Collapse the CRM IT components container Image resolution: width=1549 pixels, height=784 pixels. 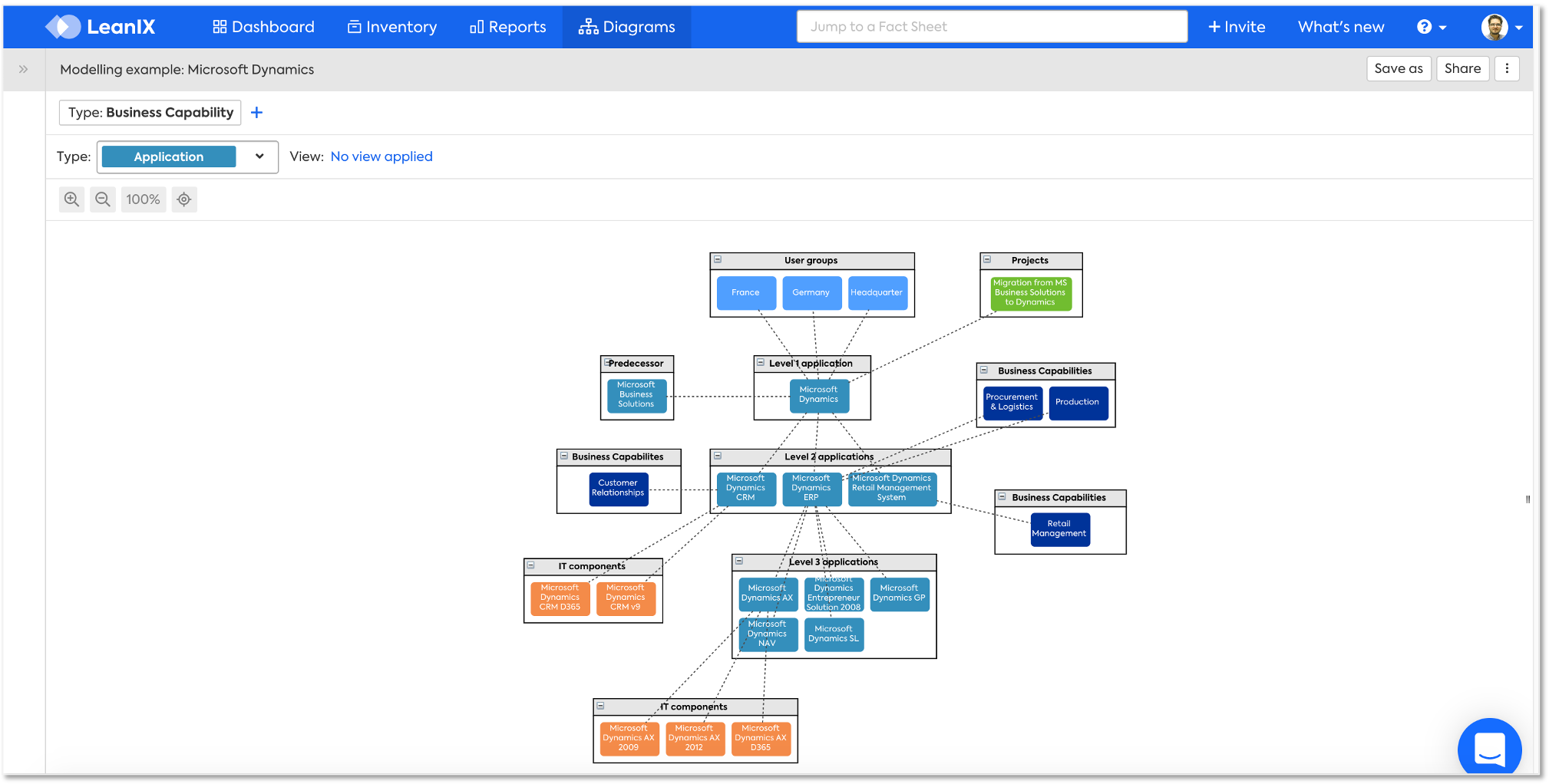click(531, 565)
